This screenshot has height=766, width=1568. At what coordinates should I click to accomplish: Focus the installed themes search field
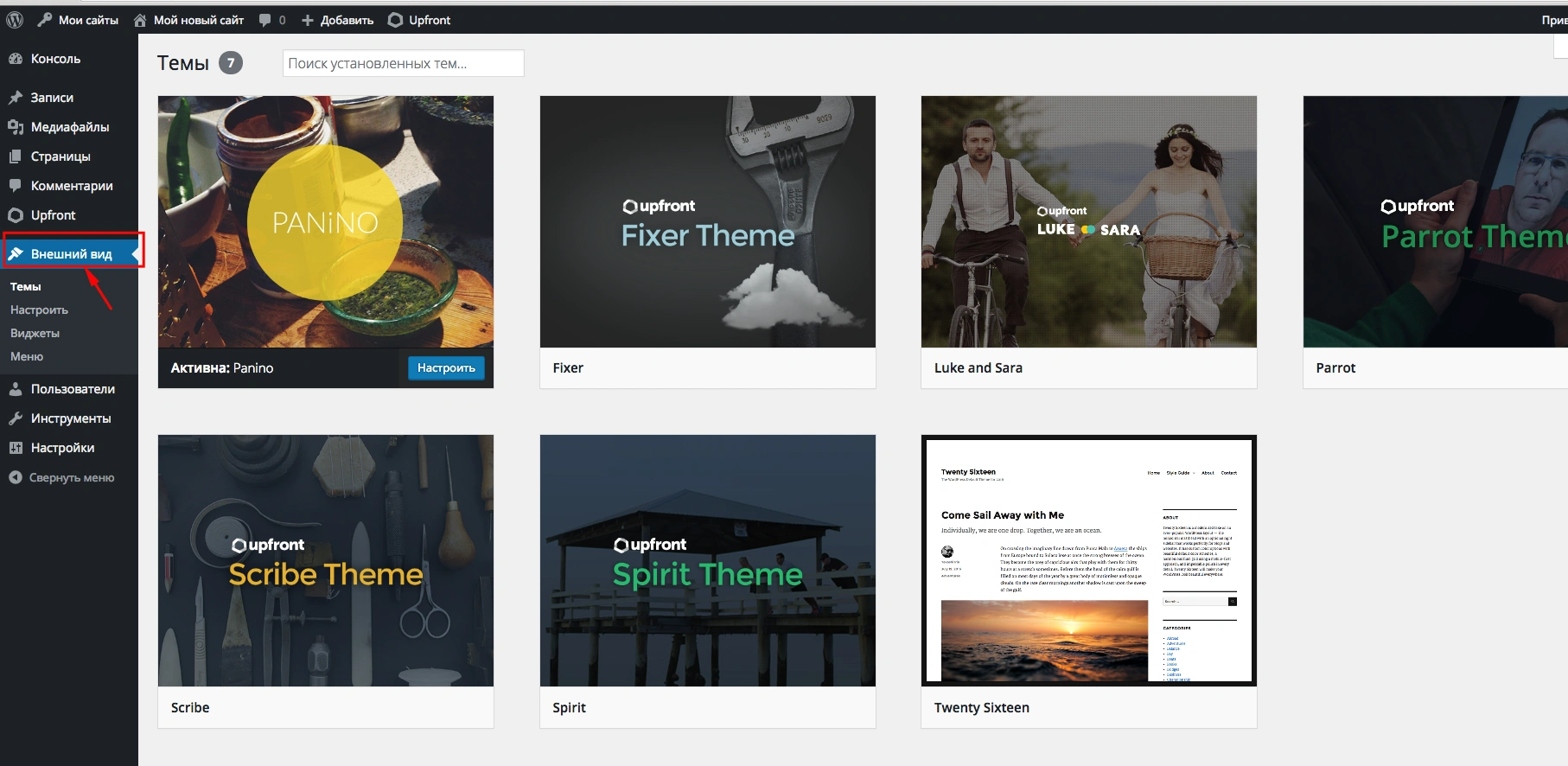coord(403,63)
